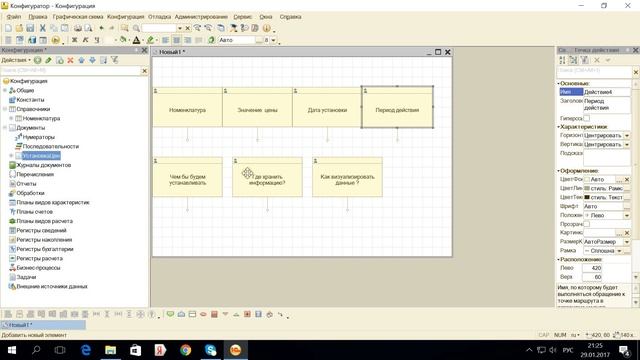Insert the green start point element icon

click(x=170, y=314)
